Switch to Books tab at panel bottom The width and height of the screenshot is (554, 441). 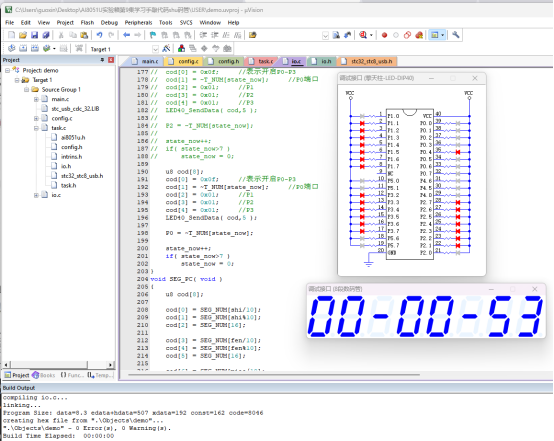[x=44, y=375]
